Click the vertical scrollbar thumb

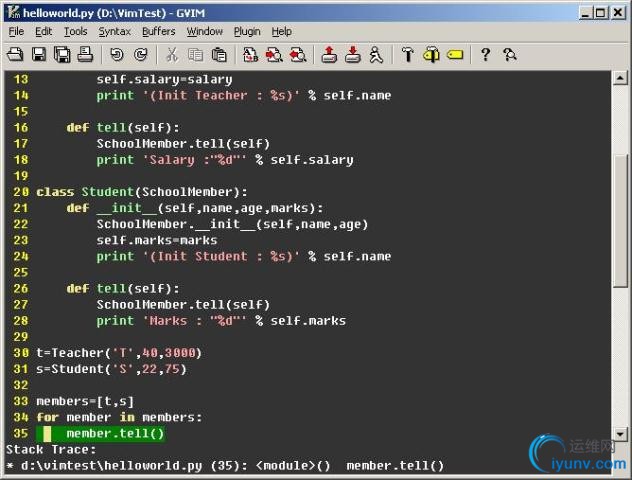pyautogui.click(x=620, y=221)
